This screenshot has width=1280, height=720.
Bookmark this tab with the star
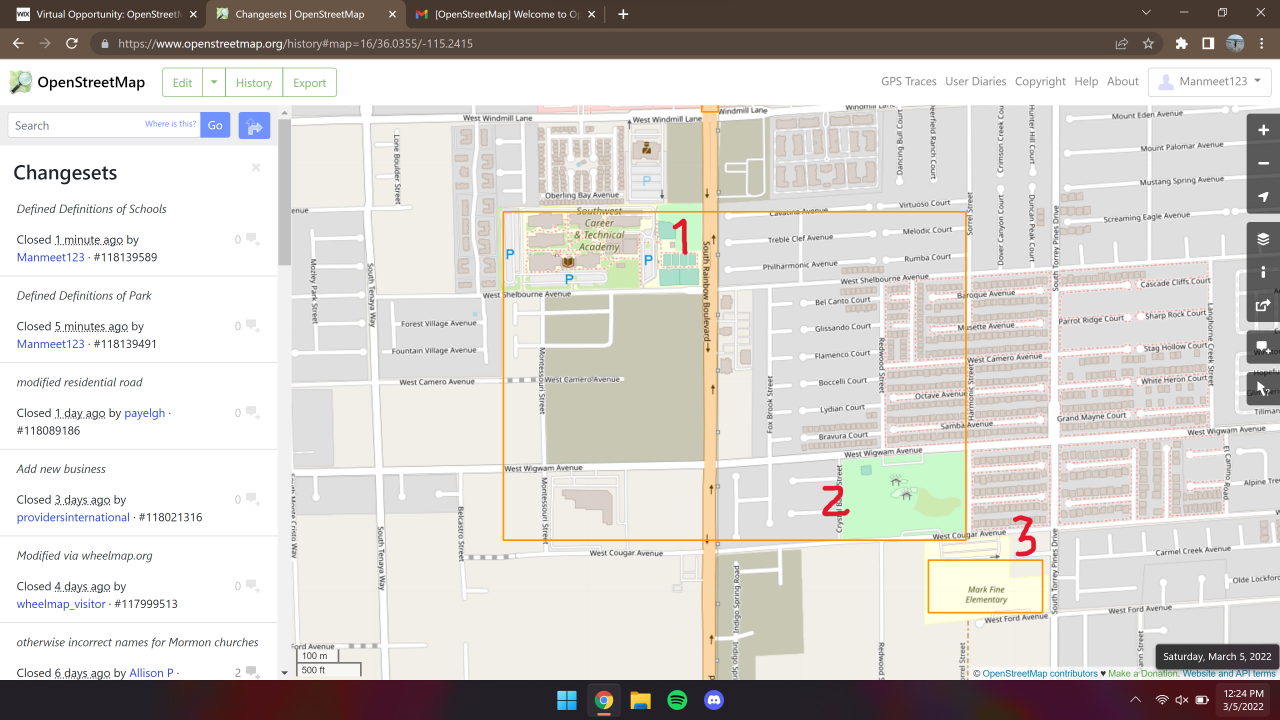click(1148, 44)
